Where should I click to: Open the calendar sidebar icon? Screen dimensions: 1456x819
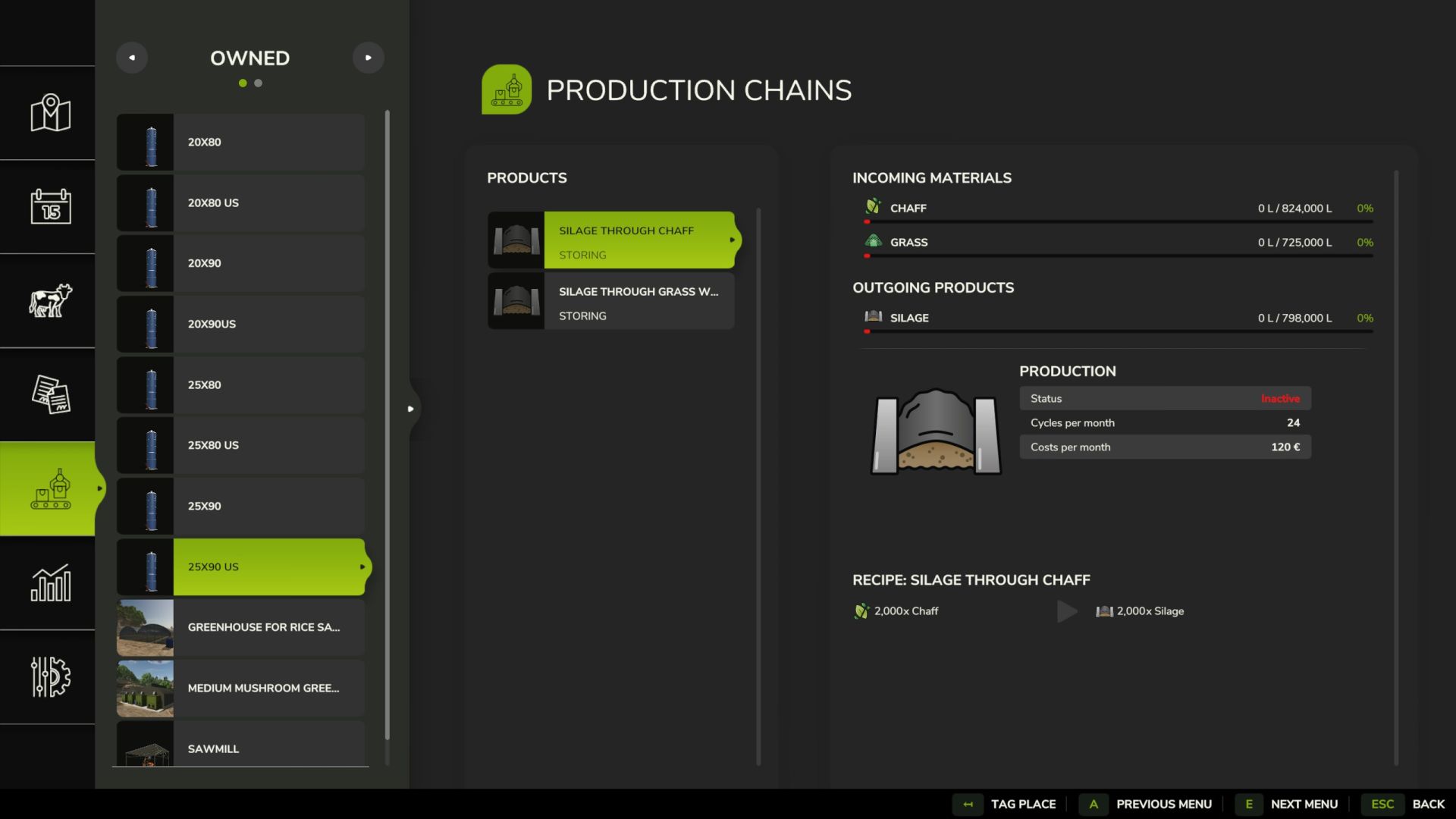tap(50, 206)
